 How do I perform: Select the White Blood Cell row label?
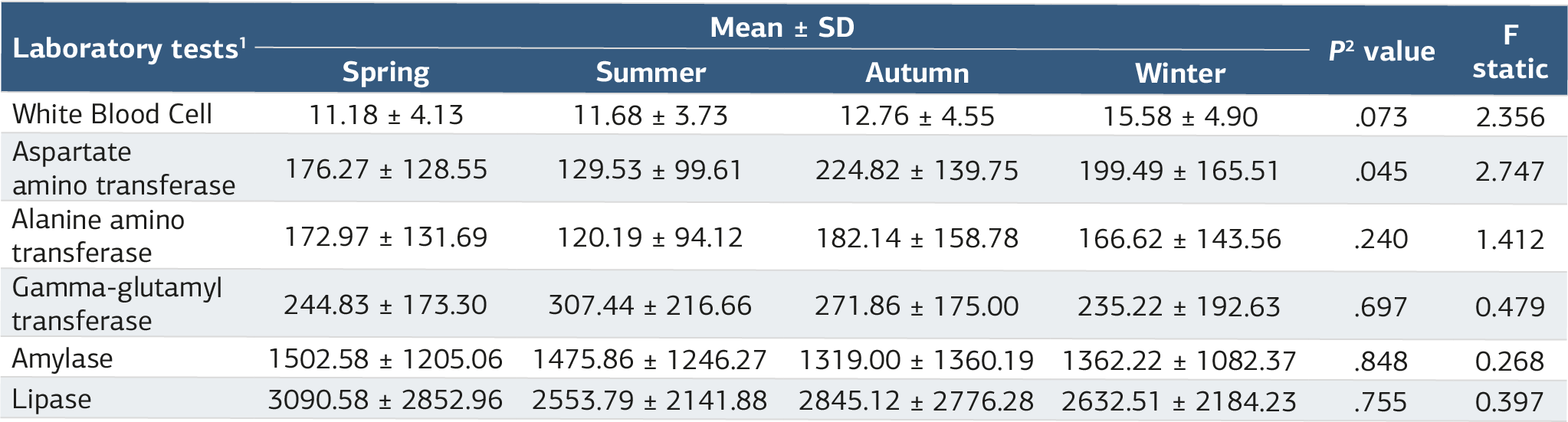coord(112,114)
